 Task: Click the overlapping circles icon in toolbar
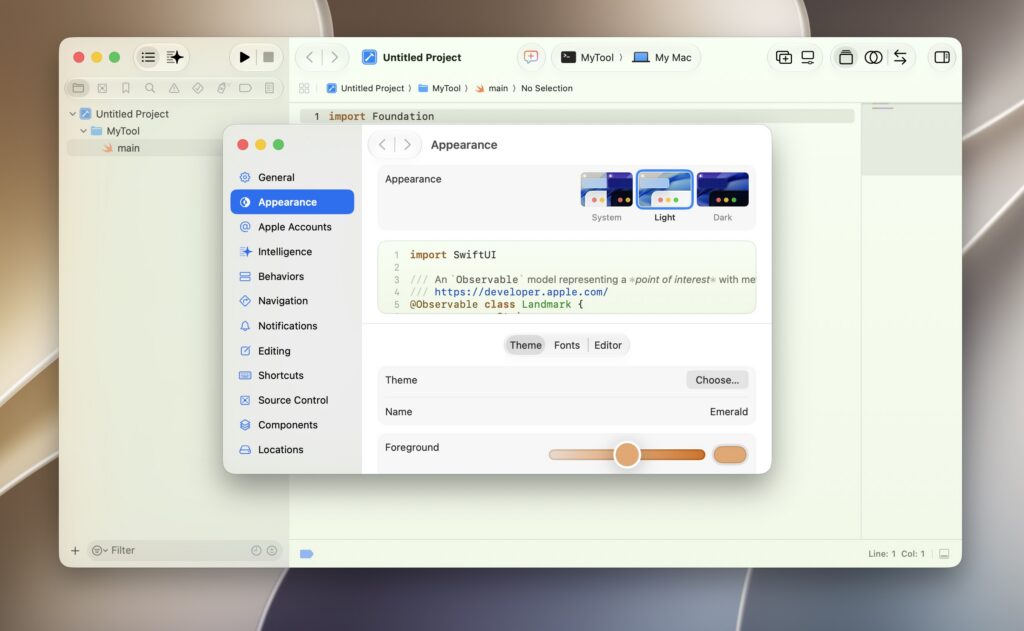click(873, 57)
